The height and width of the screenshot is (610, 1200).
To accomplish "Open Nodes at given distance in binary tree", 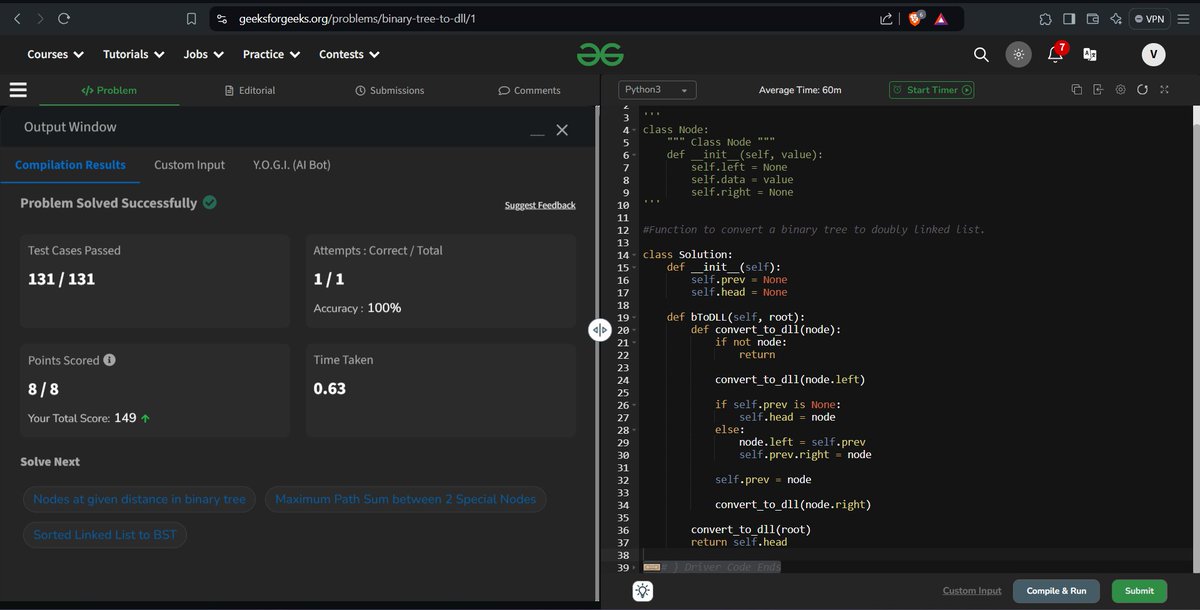I will click(x=139, y=499).
